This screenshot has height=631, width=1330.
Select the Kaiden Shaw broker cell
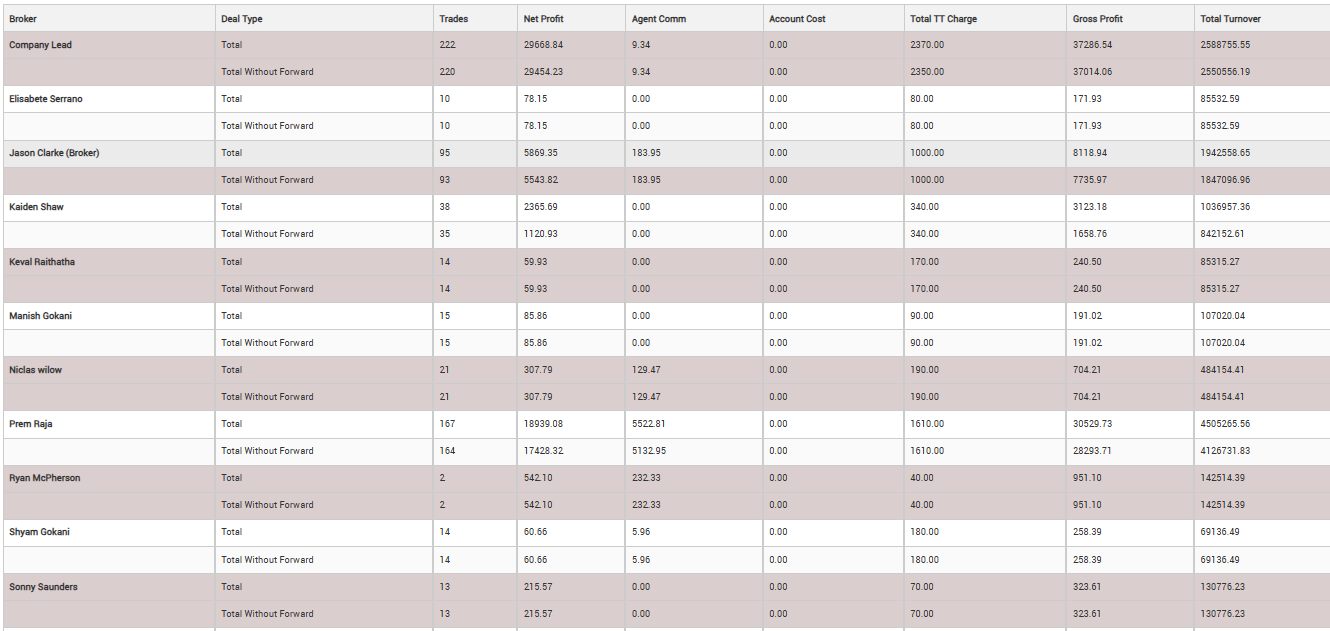click(37, 207)
